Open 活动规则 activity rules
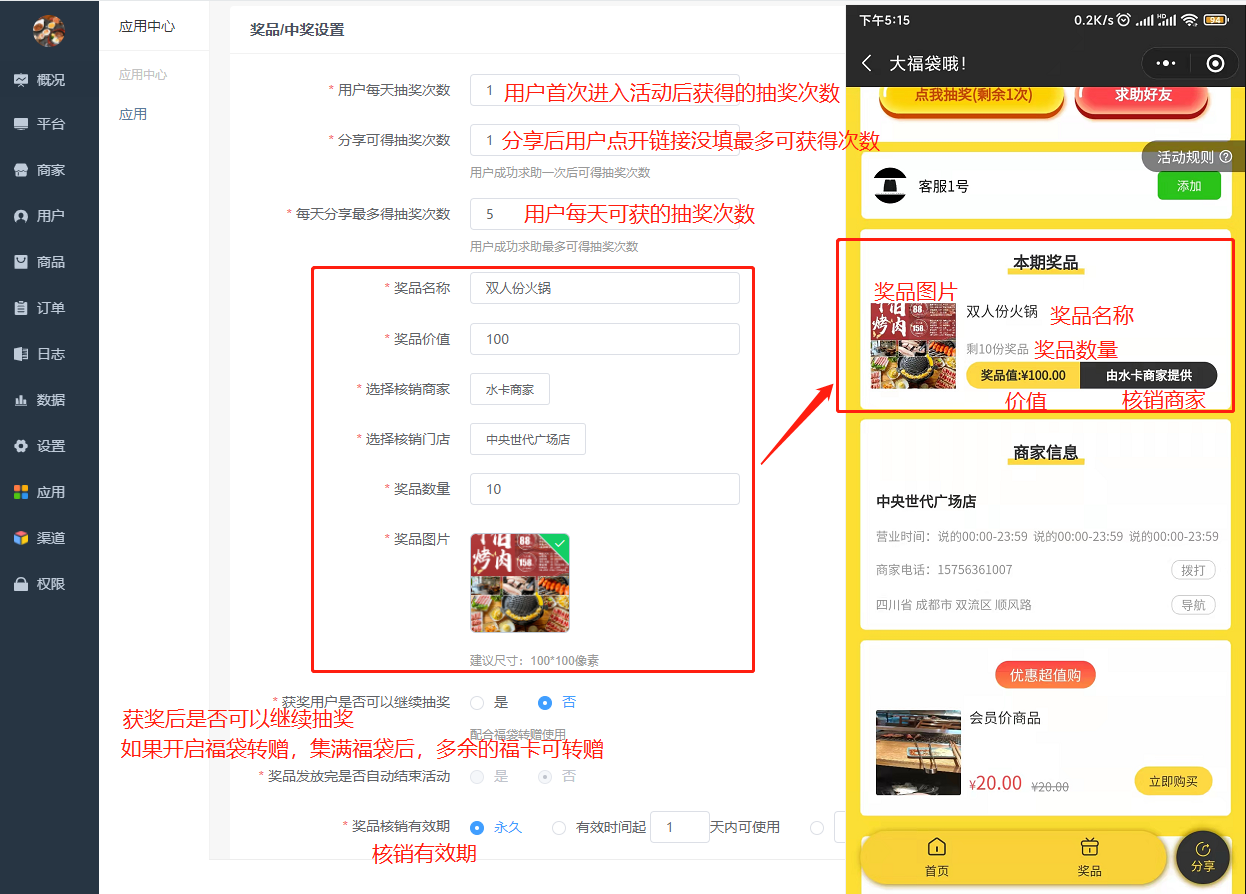 [x=1194, y=157]
